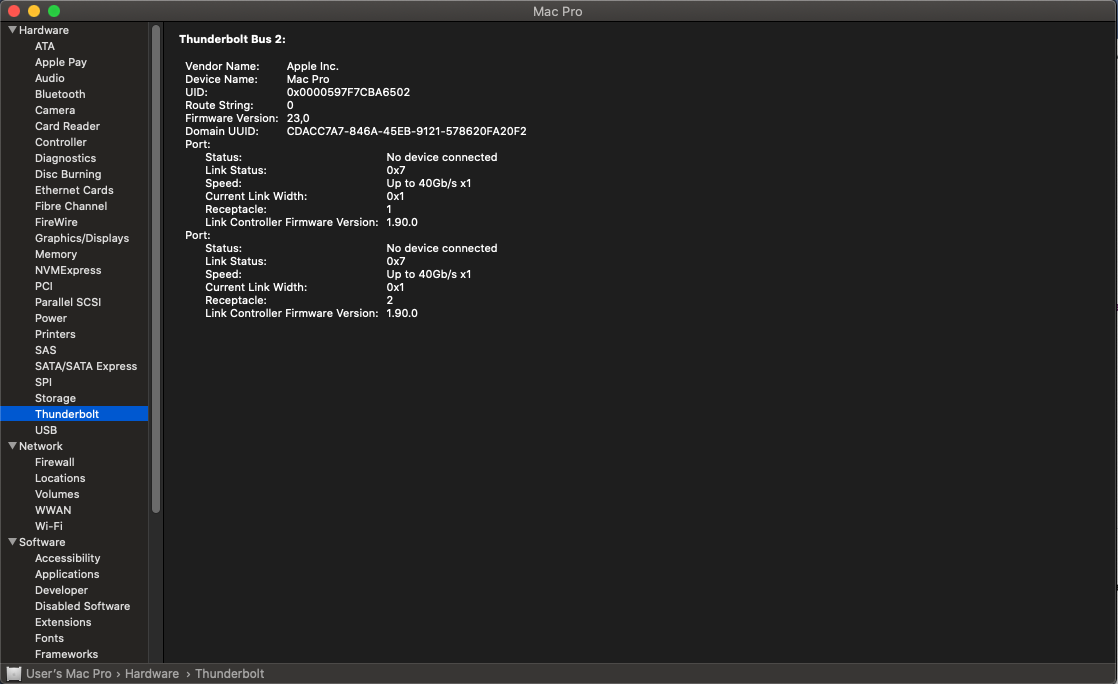Click Thunderbolt in the path bar
Screen dimensions: 1118x684
click(x=230, y=673)
